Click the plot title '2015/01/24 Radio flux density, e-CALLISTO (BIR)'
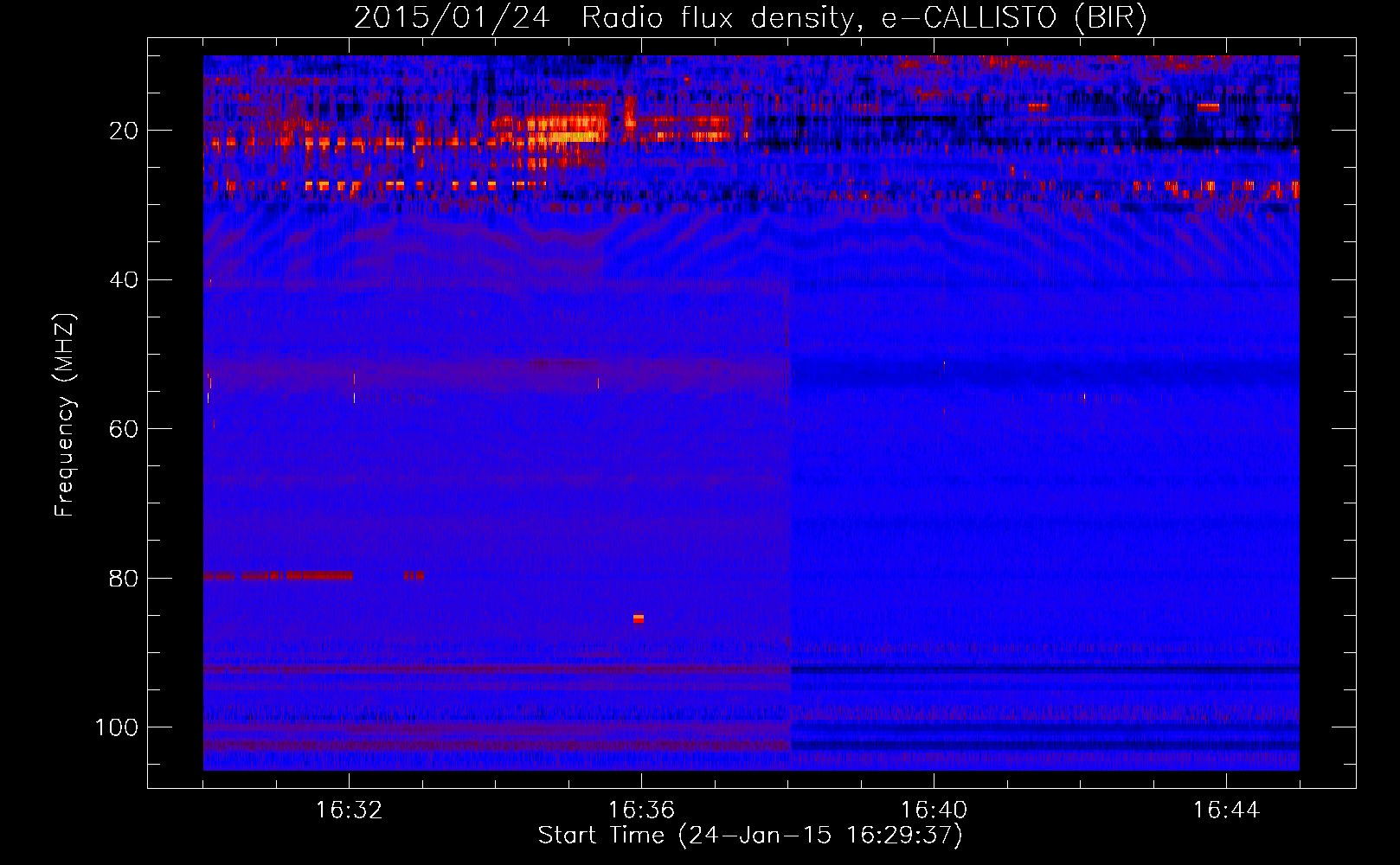The height and width of the screenshot is (865, 1400). point(750,18)
